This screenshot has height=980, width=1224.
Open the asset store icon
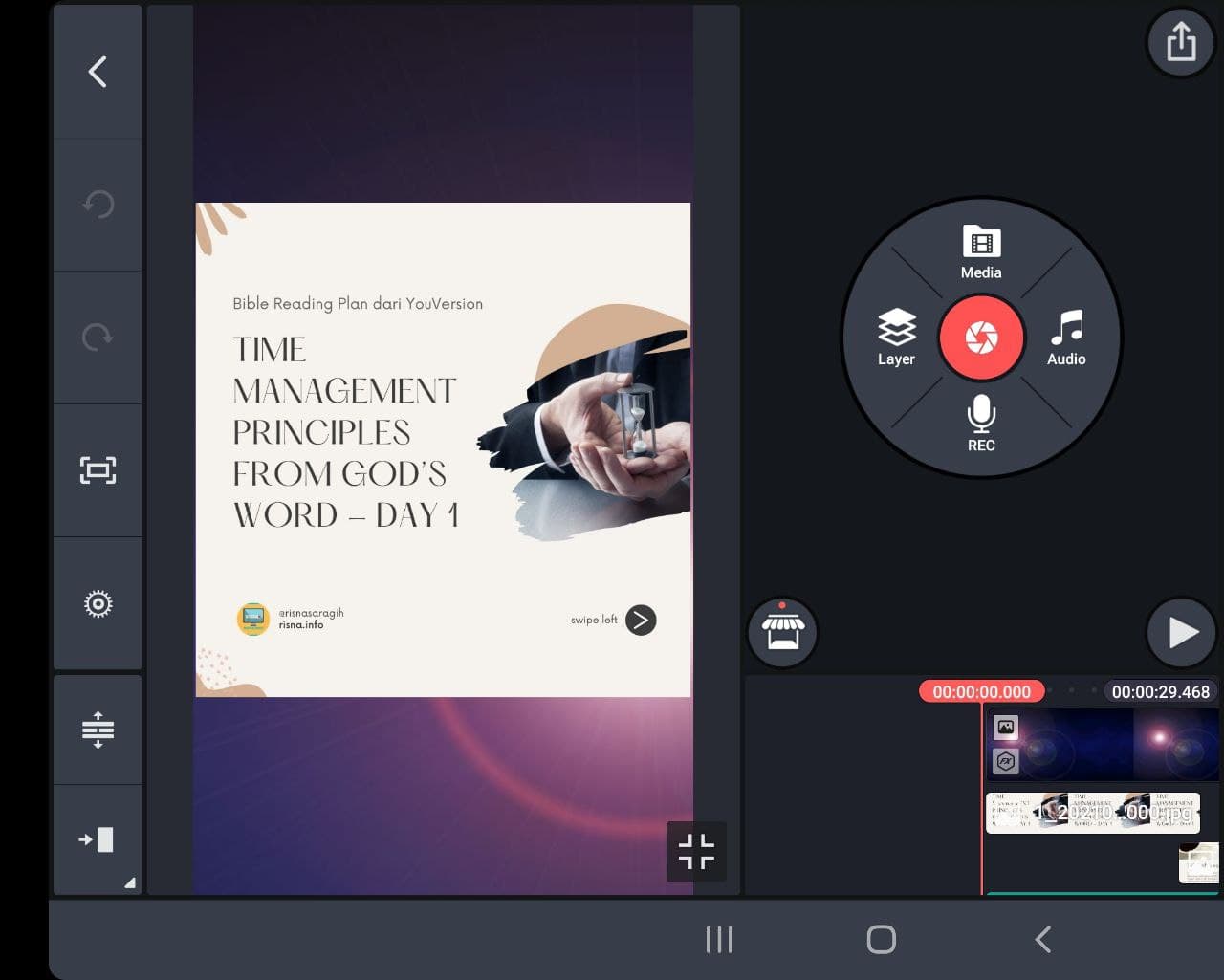click(x=782, y=632)
